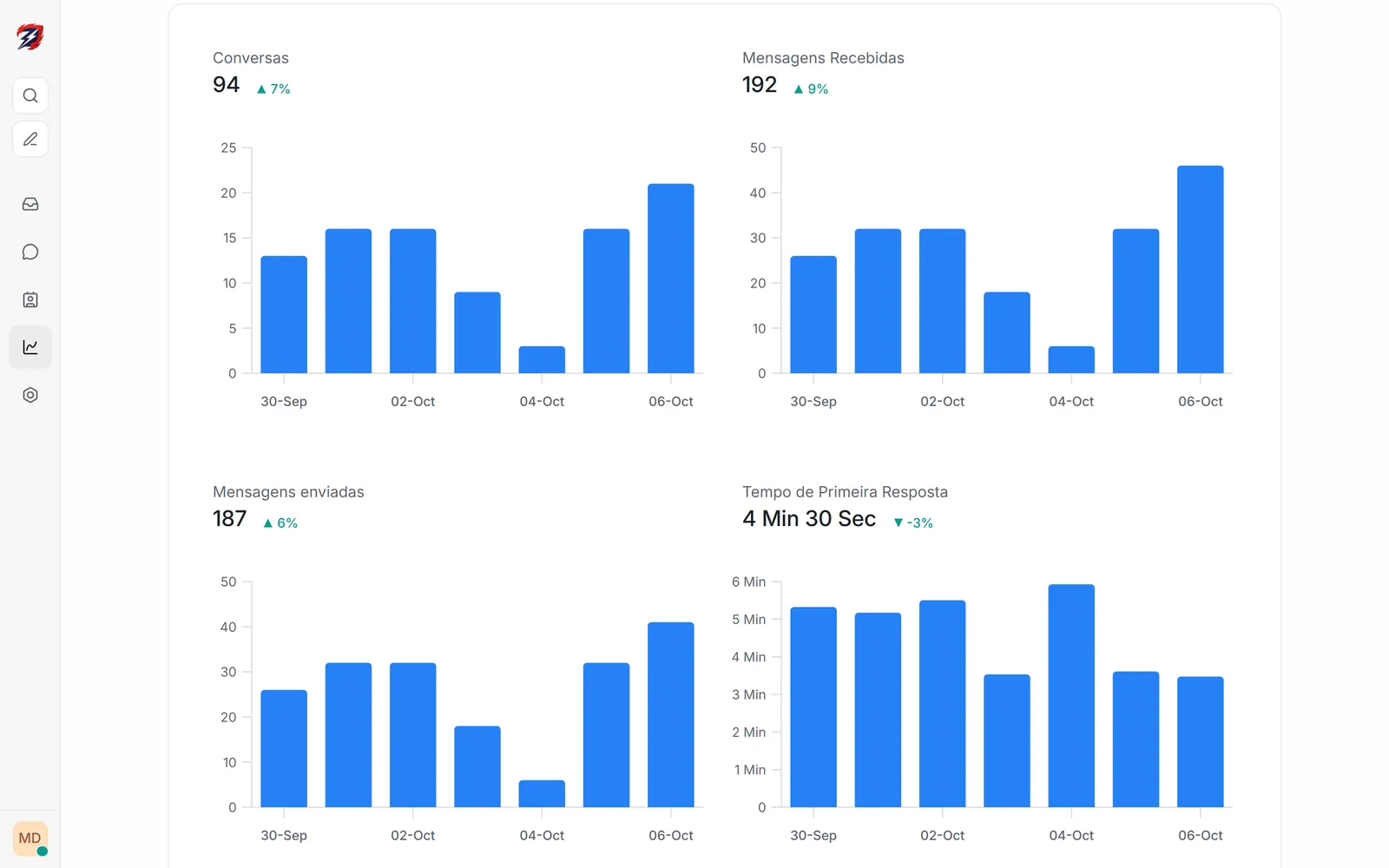The image size is (1389, 868).
Task: Click the Tempo de Primeira Resposta 04-Oct bar
Action: tap(1071, 695)
